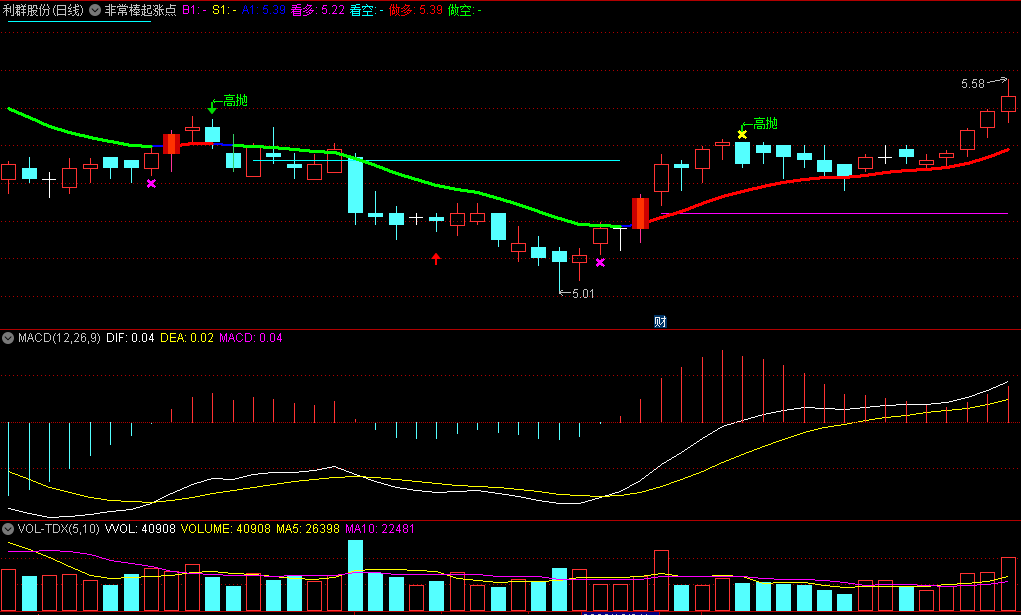This screenshot has width=1021, height=615.
Task: Click the MACD(12,26,9) indicator label
Action: [59, 337]
